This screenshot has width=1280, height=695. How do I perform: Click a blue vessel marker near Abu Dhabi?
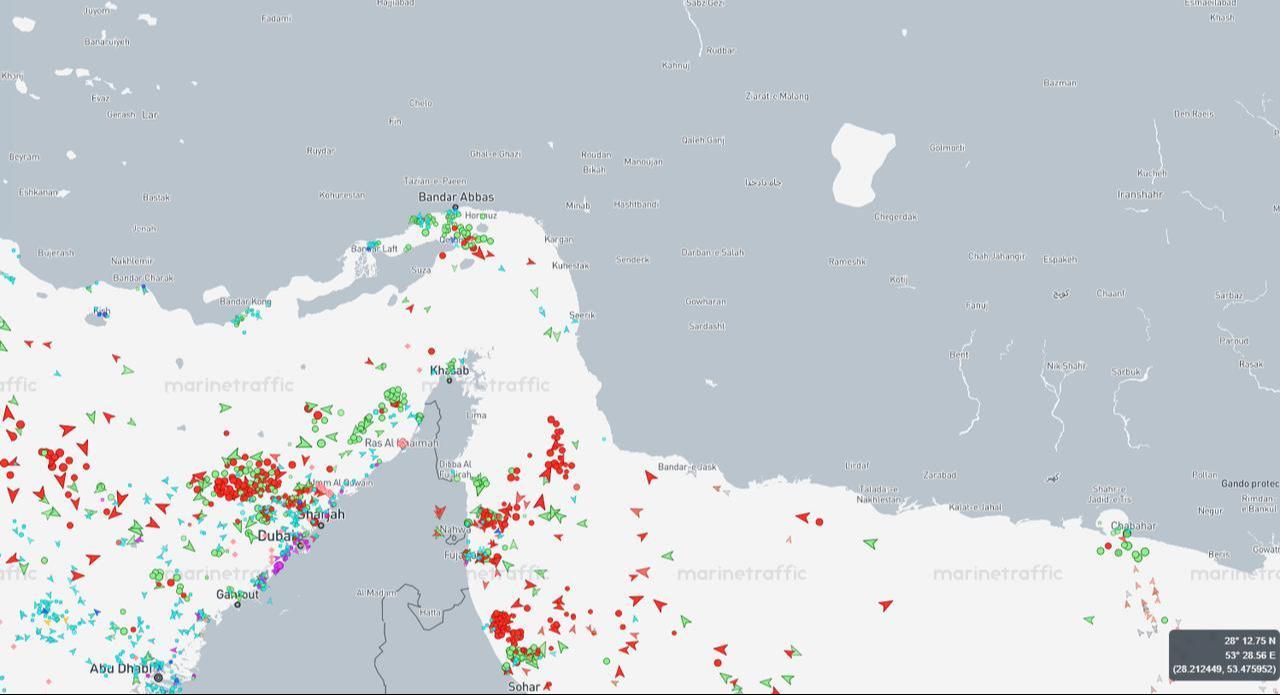click(x=171, y=662)
